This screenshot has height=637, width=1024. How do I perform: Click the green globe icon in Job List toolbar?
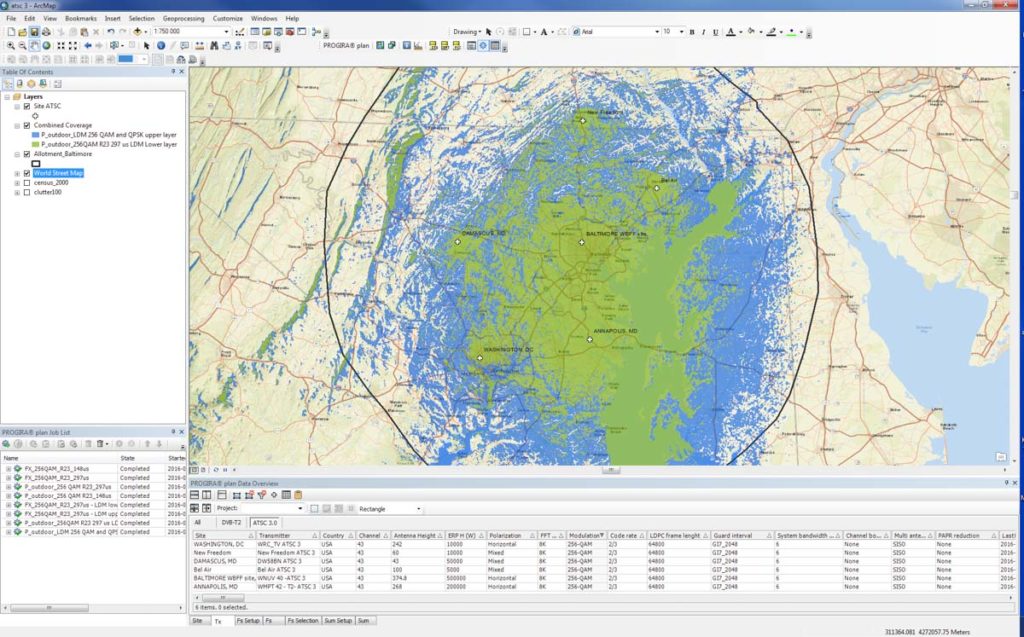(7, 444)
